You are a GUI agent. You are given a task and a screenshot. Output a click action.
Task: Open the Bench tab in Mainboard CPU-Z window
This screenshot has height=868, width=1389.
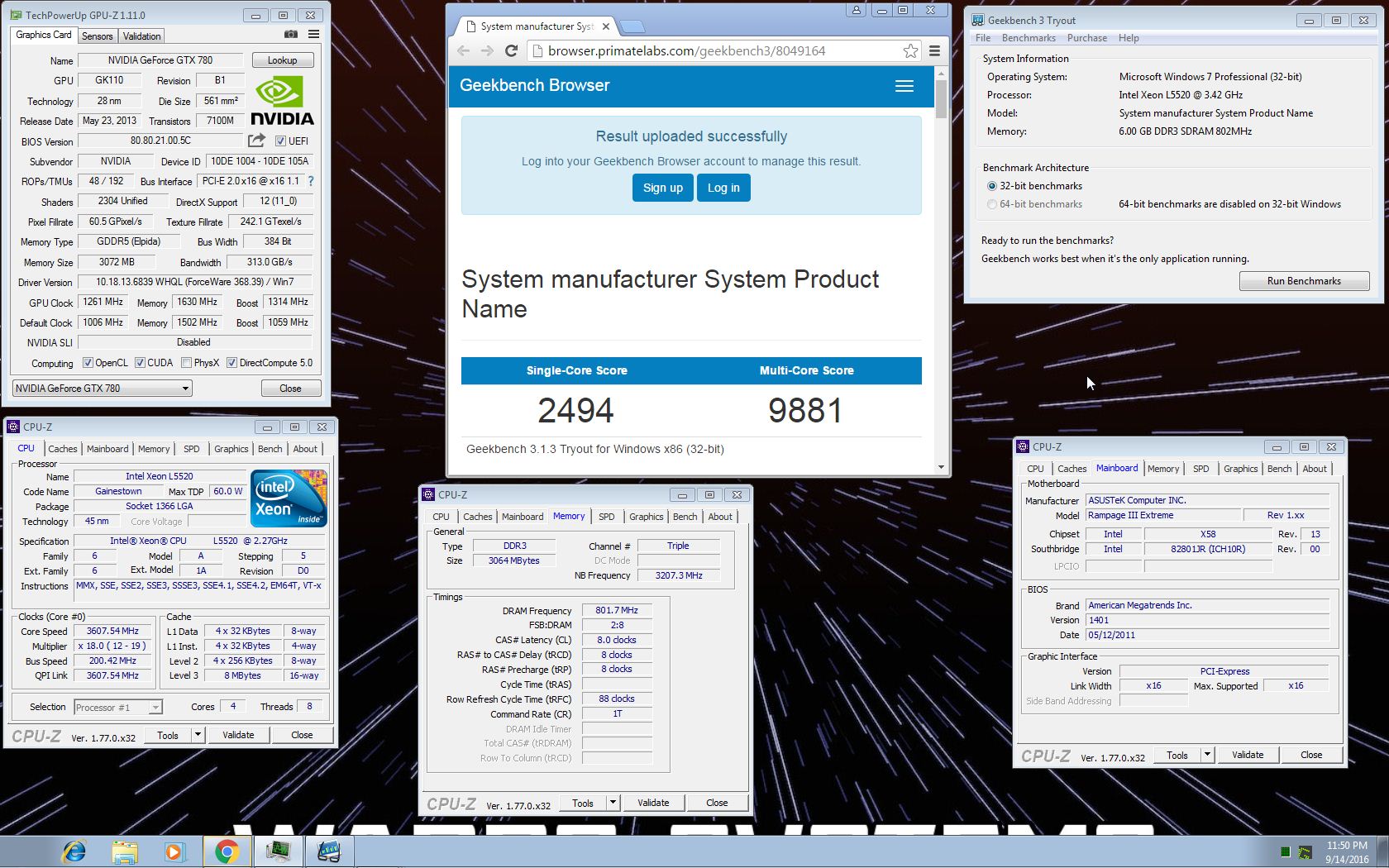(x=1279, y=469)
